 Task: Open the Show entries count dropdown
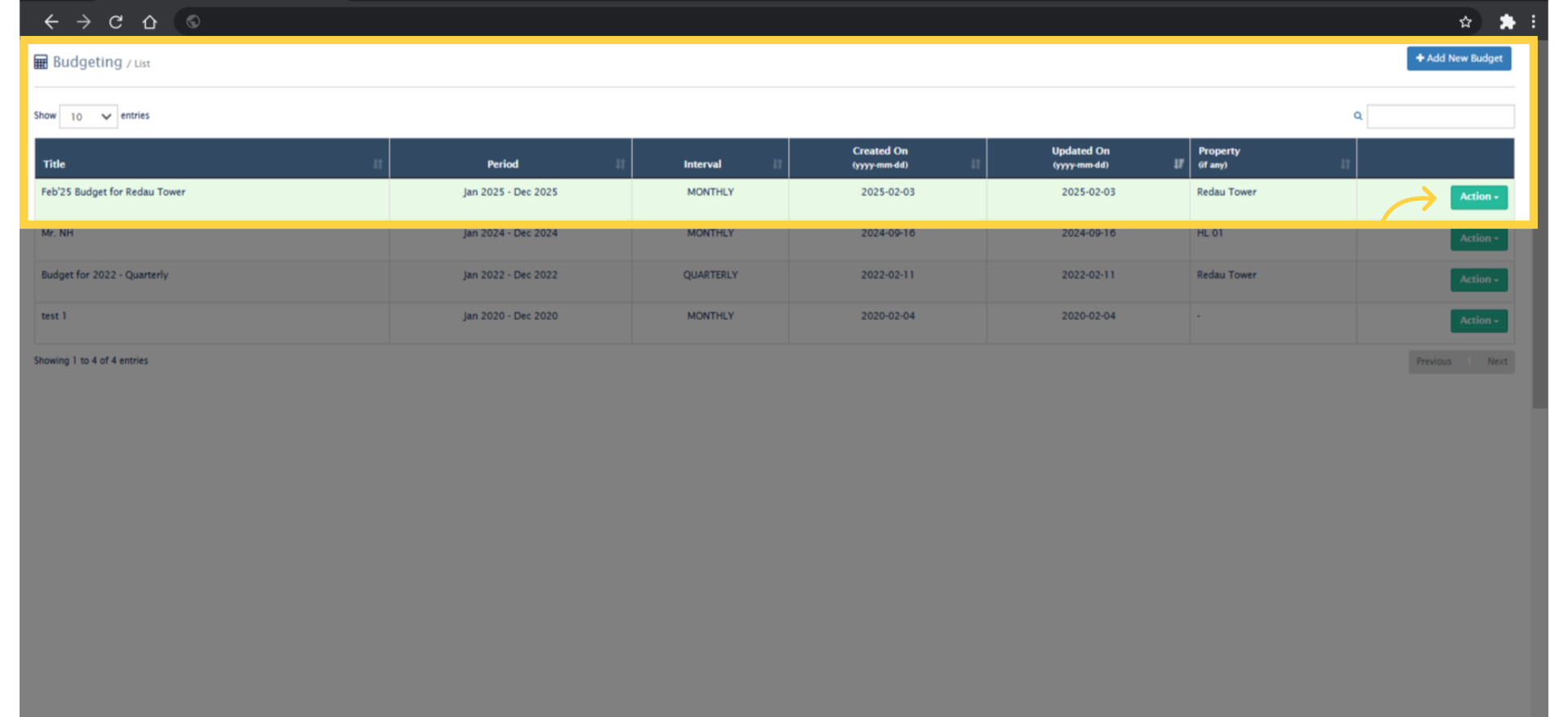click(x=88, y=117)
